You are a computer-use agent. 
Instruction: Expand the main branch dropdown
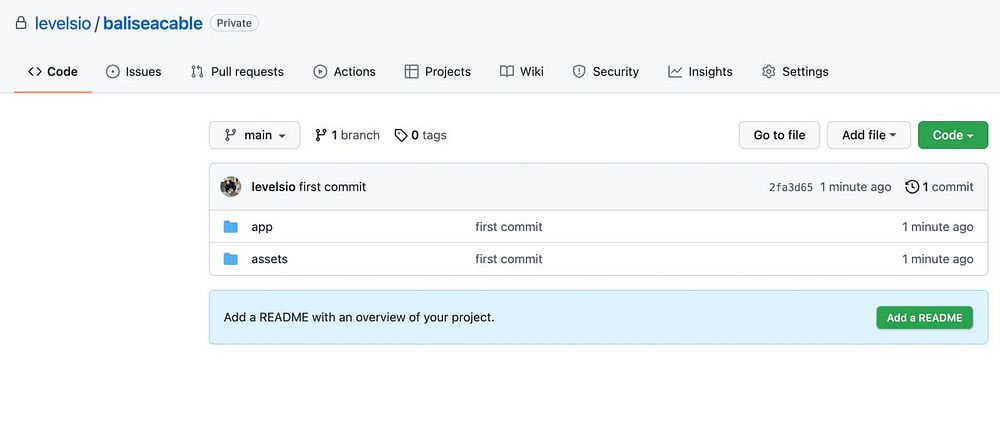tap(255, 135)
